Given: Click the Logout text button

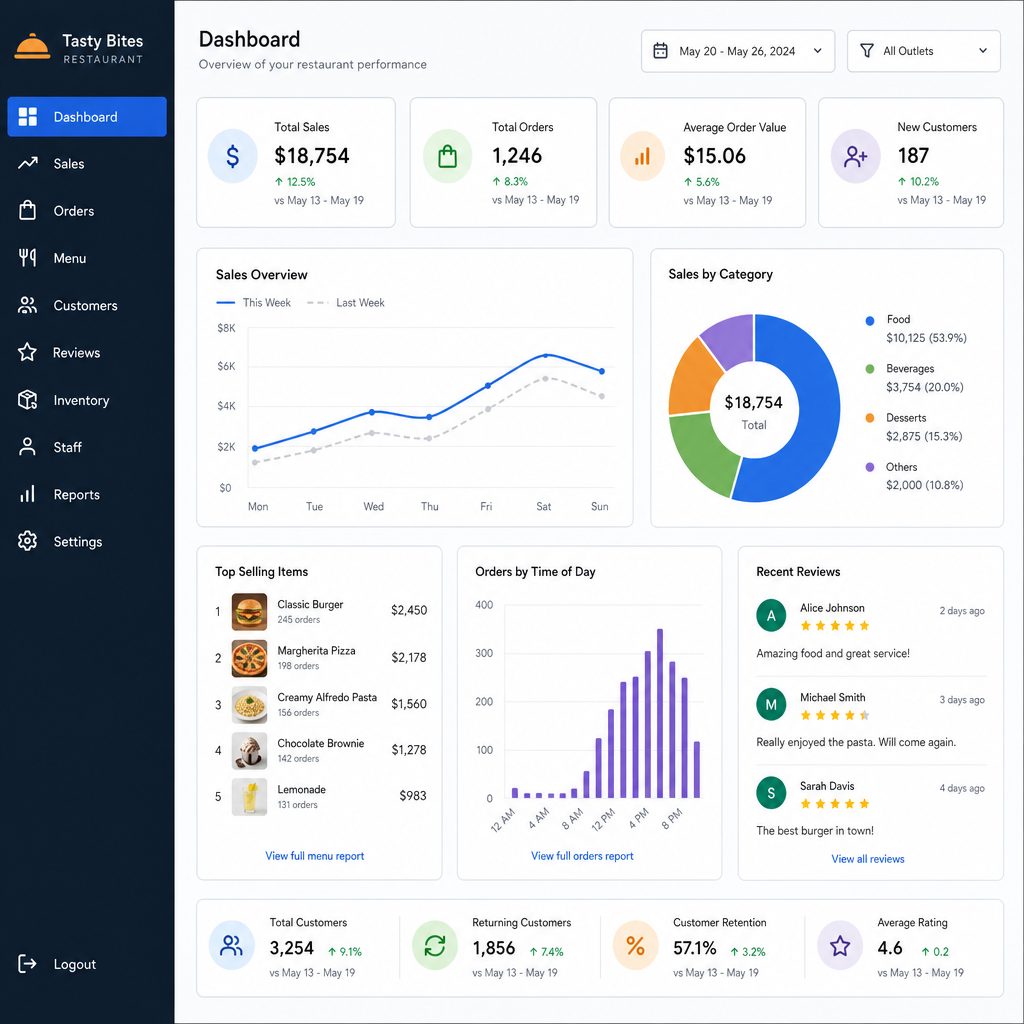Looking at the screenshot, I should pos(75,964).
